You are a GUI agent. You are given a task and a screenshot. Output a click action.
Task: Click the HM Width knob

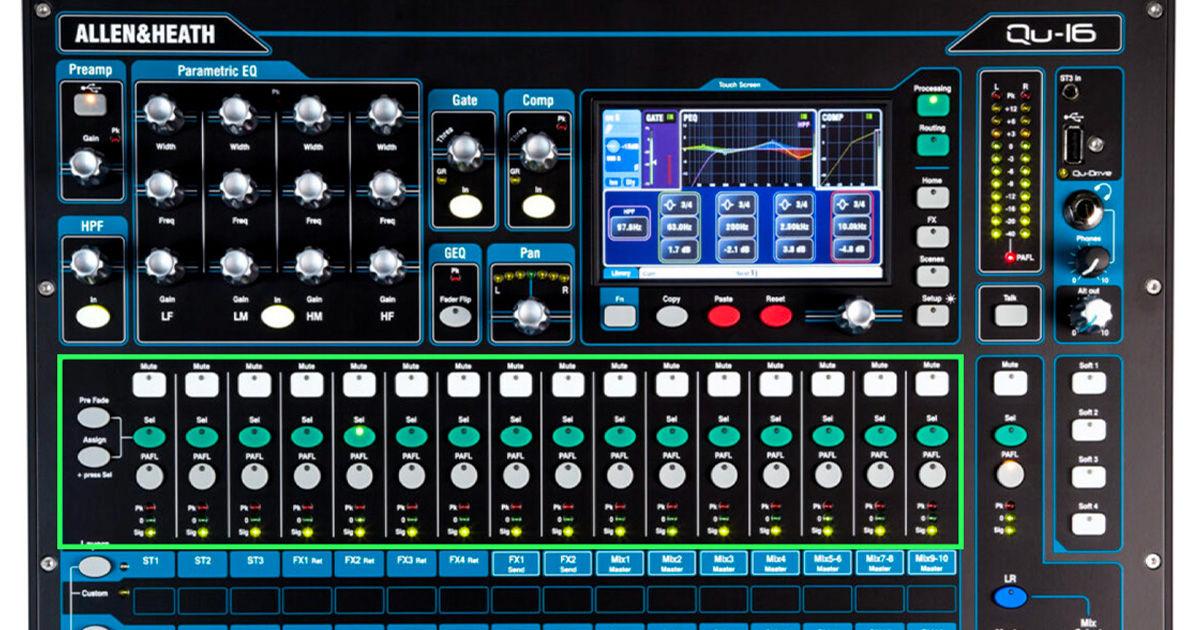312,113
